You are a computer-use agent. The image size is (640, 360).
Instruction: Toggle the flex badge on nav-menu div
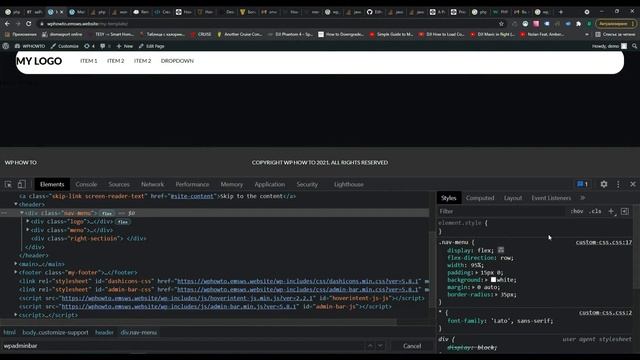click(107, 213)
